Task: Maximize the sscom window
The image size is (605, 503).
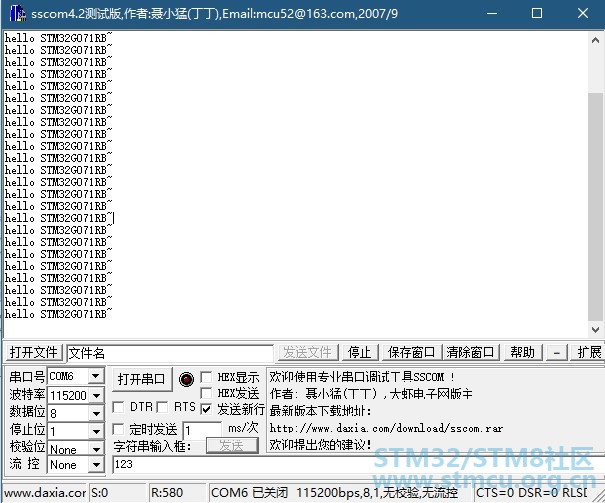Action: point(537,14)
